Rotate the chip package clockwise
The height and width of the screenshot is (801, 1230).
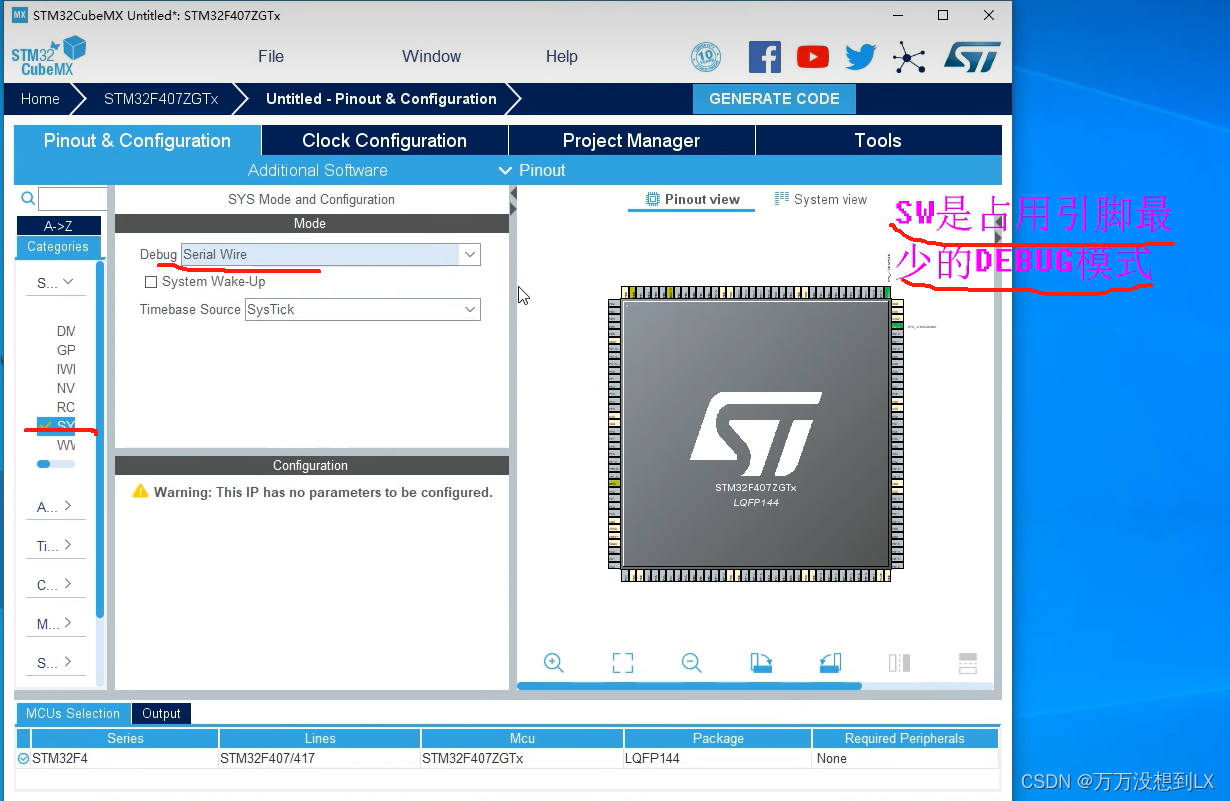click(759, 662)
